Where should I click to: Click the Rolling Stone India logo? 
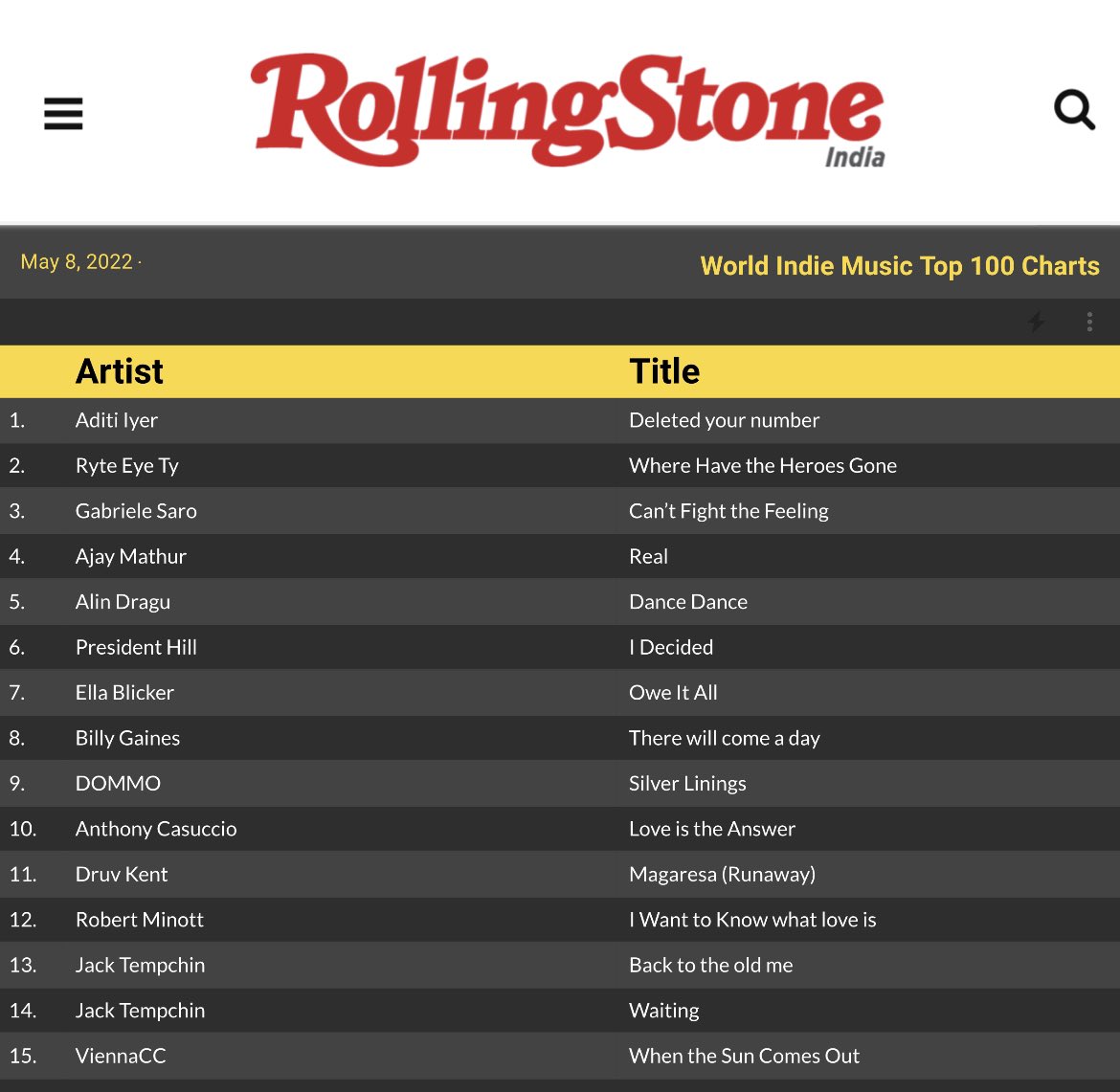point(568,111)
